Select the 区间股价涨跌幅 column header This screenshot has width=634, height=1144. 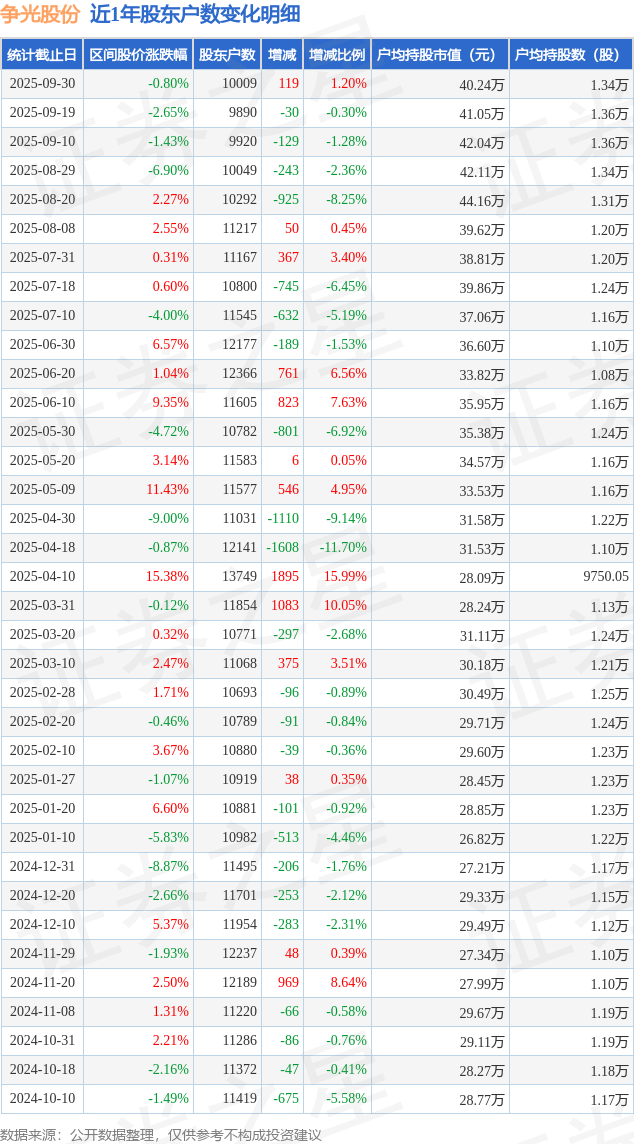(138, 55)
